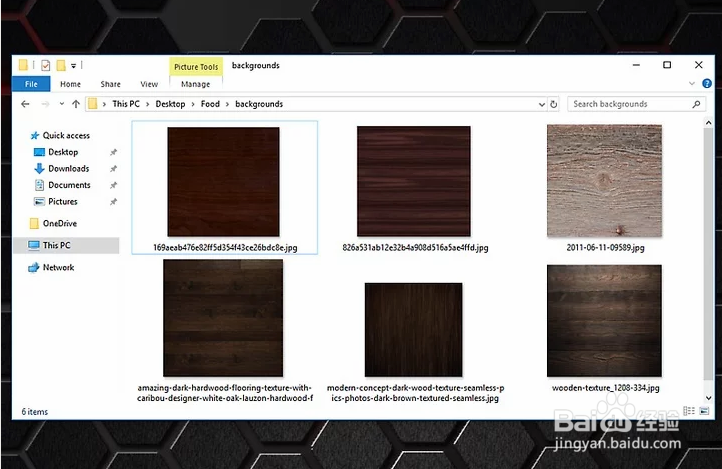Image resolution: width=722 pixels, height=469 pixels.
Task: Select thumbnail 2011-06-11-09589.jpg
Action: (x=605, y=181)
